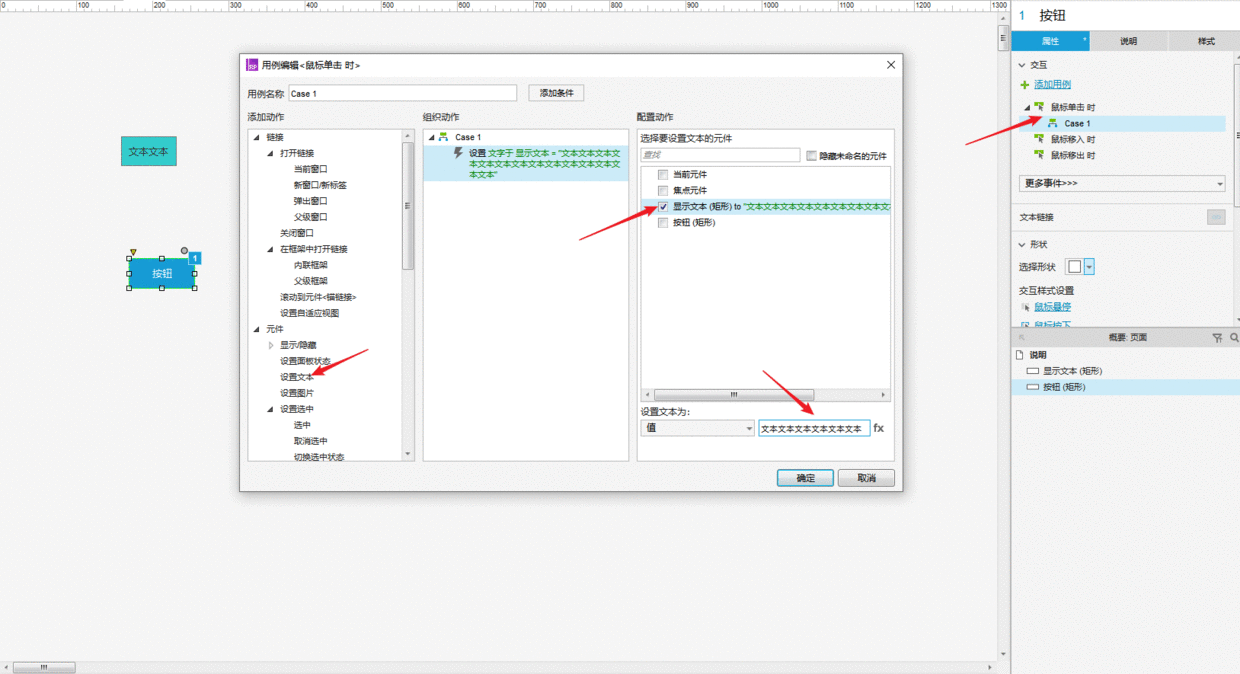Image resolution: width=1240 pixels, height=674 pixels.
Task: Switch to the 样式 tab
Action: coord(1206,41)
